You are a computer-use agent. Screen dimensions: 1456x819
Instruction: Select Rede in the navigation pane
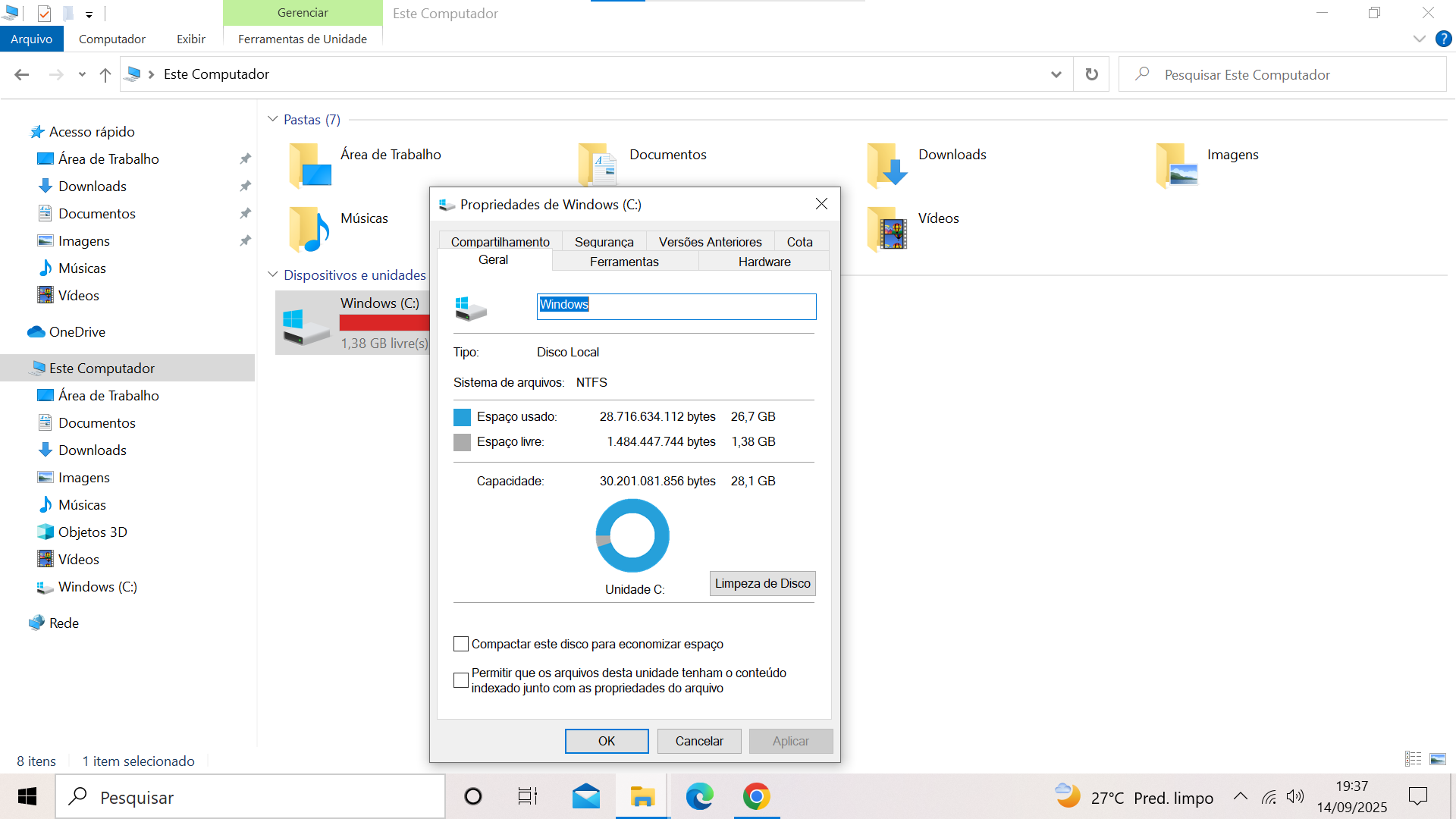(64, 623)
